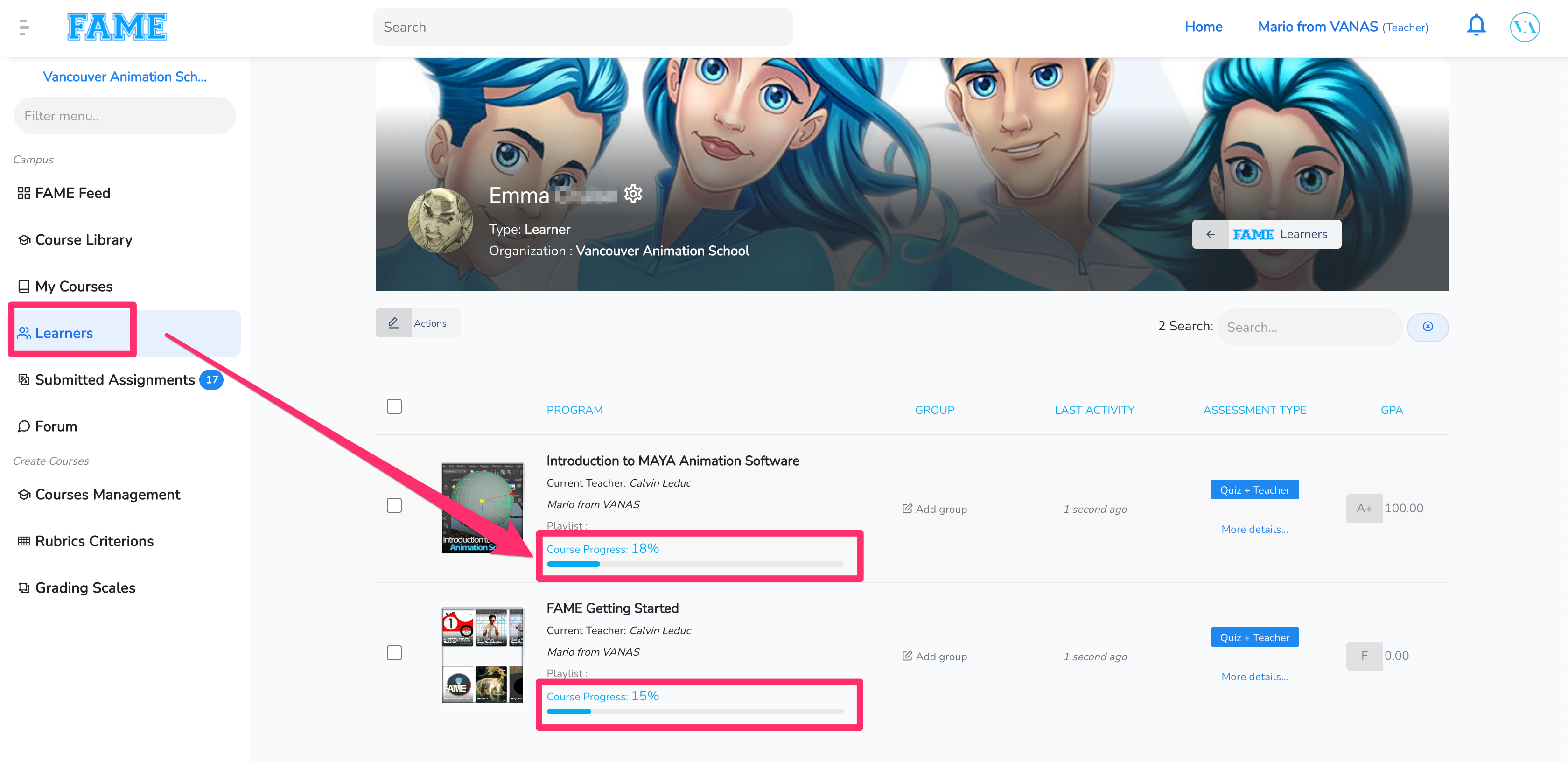1568x769 pixels.
Task: Click the Actions pencil edit icon
Action: [x=393, y=323]
